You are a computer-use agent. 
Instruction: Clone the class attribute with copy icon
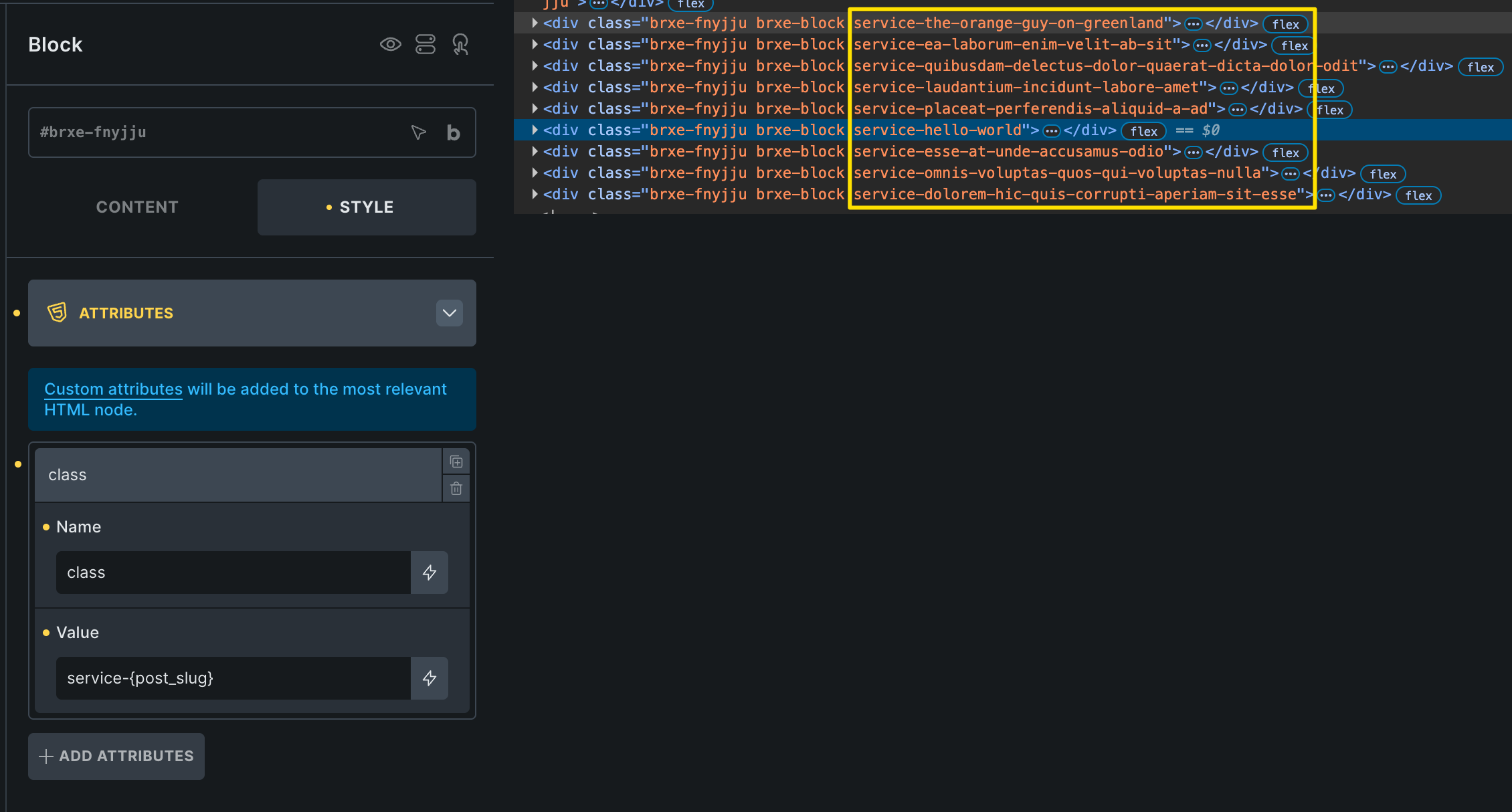(456, 462)
